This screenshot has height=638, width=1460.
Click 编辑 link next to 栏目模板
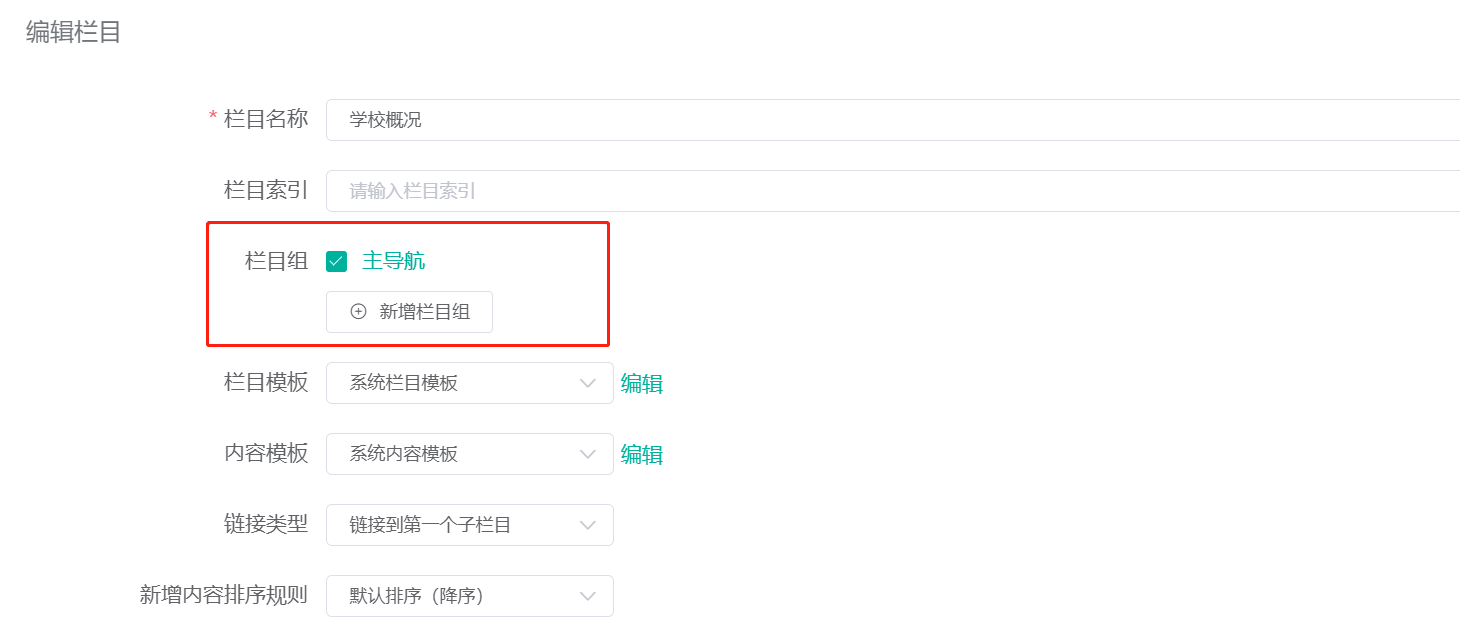(642, 383)
